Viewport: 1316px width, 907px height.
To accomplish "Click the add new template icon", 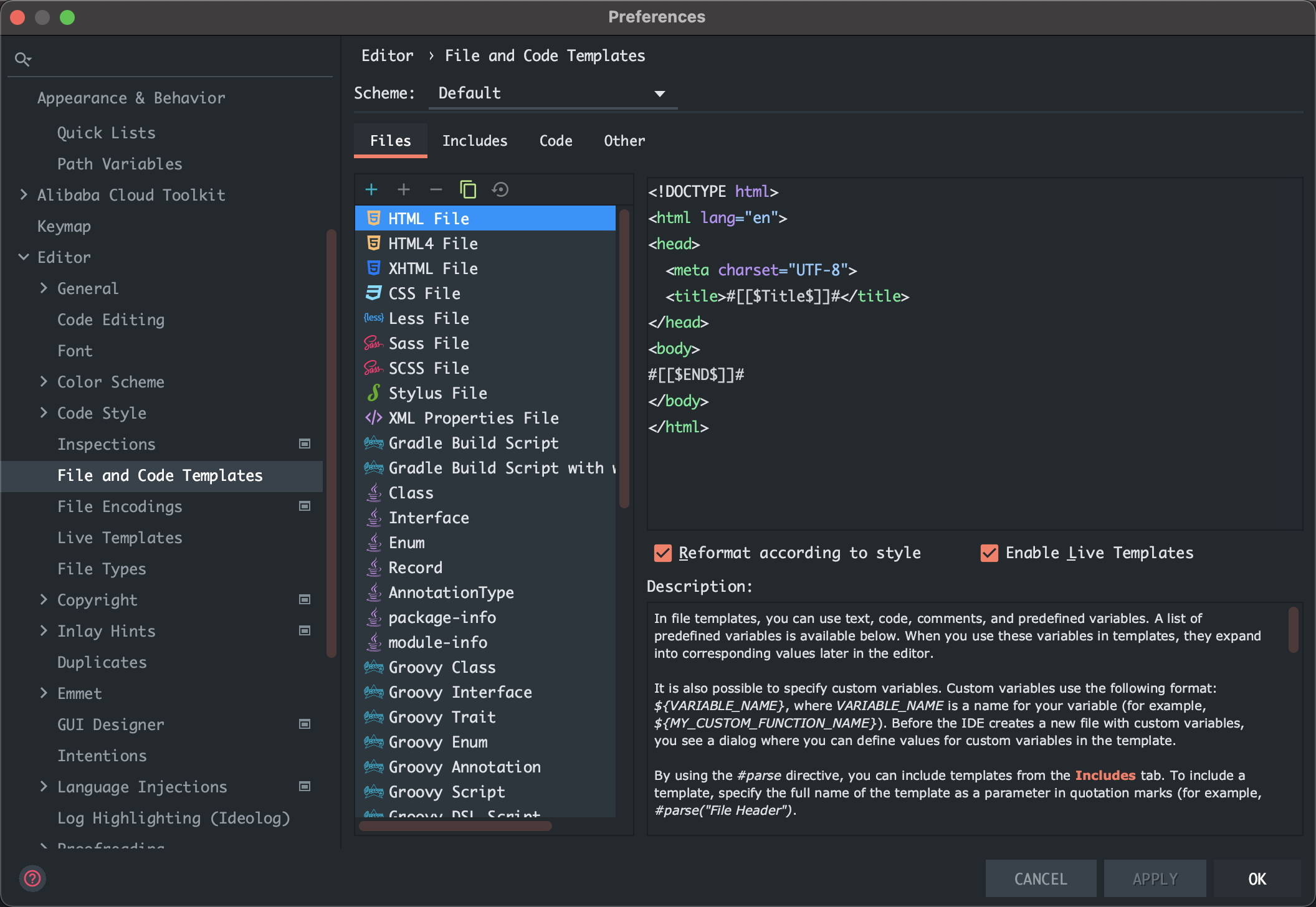I will coord(370,189).
